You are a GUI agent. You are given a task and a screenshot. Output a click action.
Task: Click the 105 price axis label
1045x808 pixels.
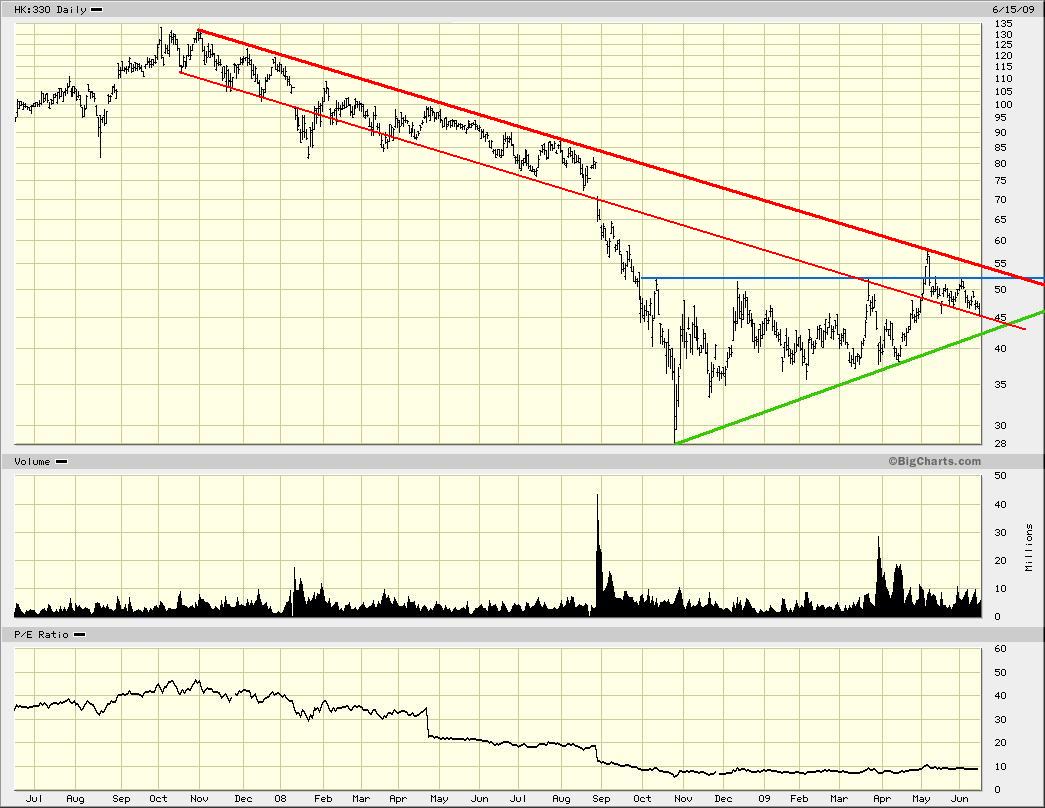tap(1003, 91)
